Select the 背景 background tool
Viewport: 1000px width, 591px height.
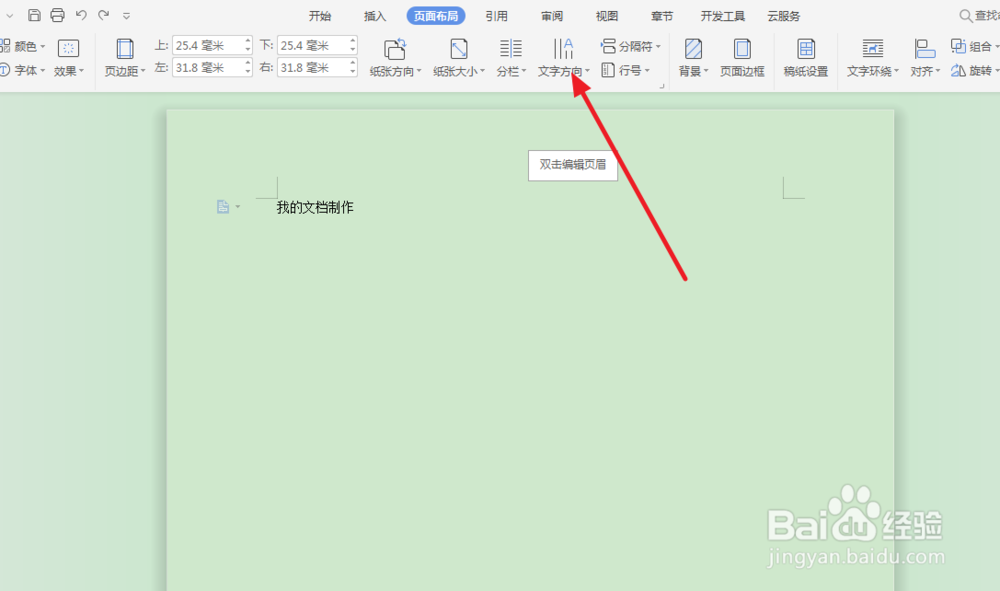pyautogui.click(x=692, y=60)
